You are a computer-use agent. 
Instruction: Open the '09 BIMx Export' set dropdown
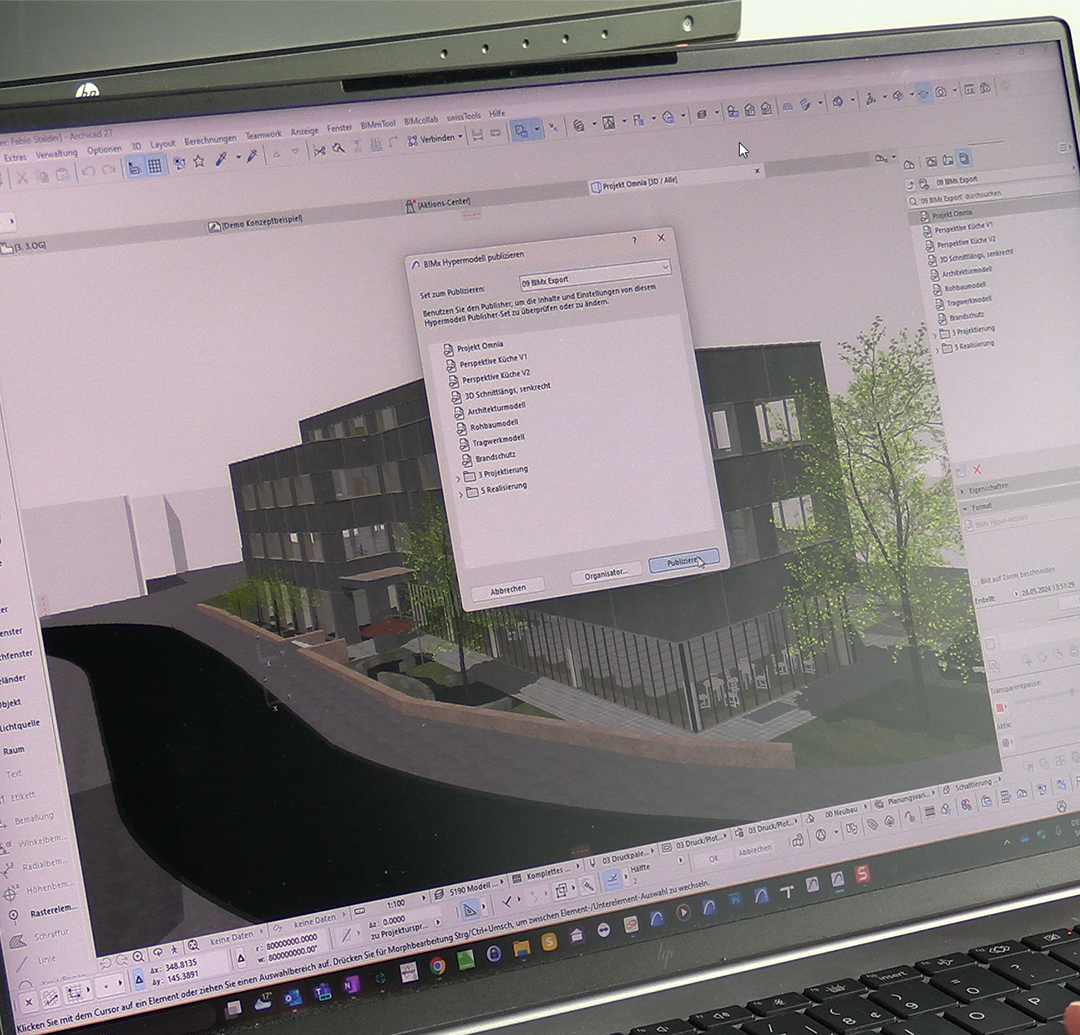click(594, 273)
